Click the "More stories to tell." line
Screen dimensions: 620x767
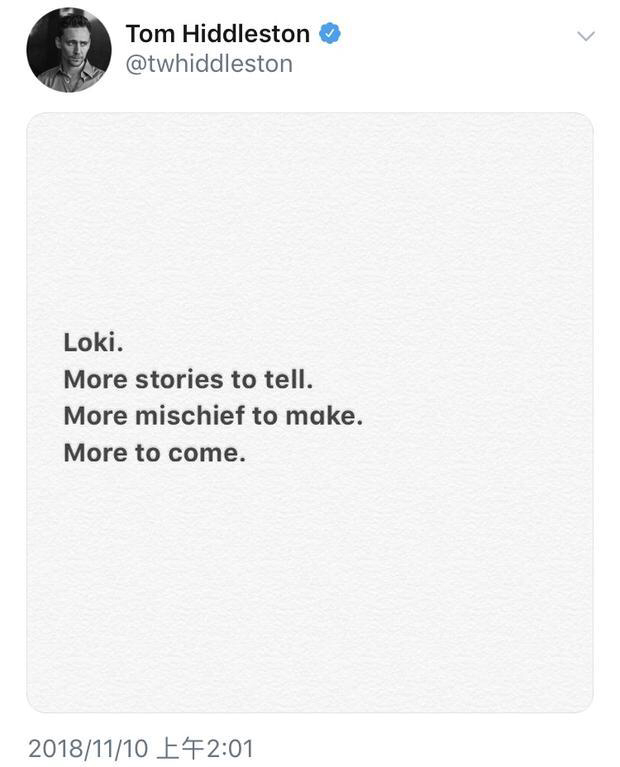[x=188, y=379]
